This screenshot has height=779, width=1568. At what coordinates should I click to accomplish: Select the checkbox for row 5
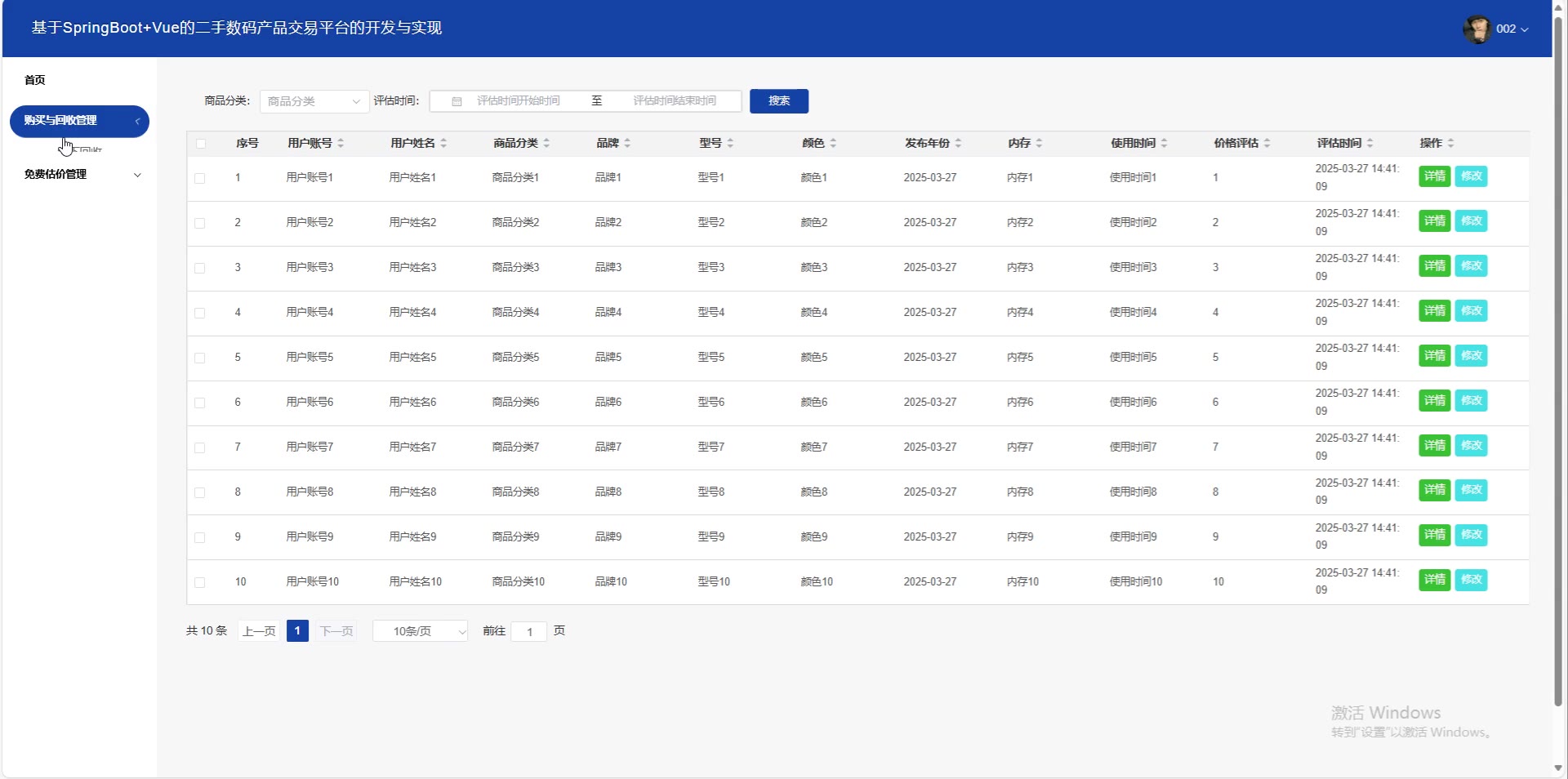[200, 358]
